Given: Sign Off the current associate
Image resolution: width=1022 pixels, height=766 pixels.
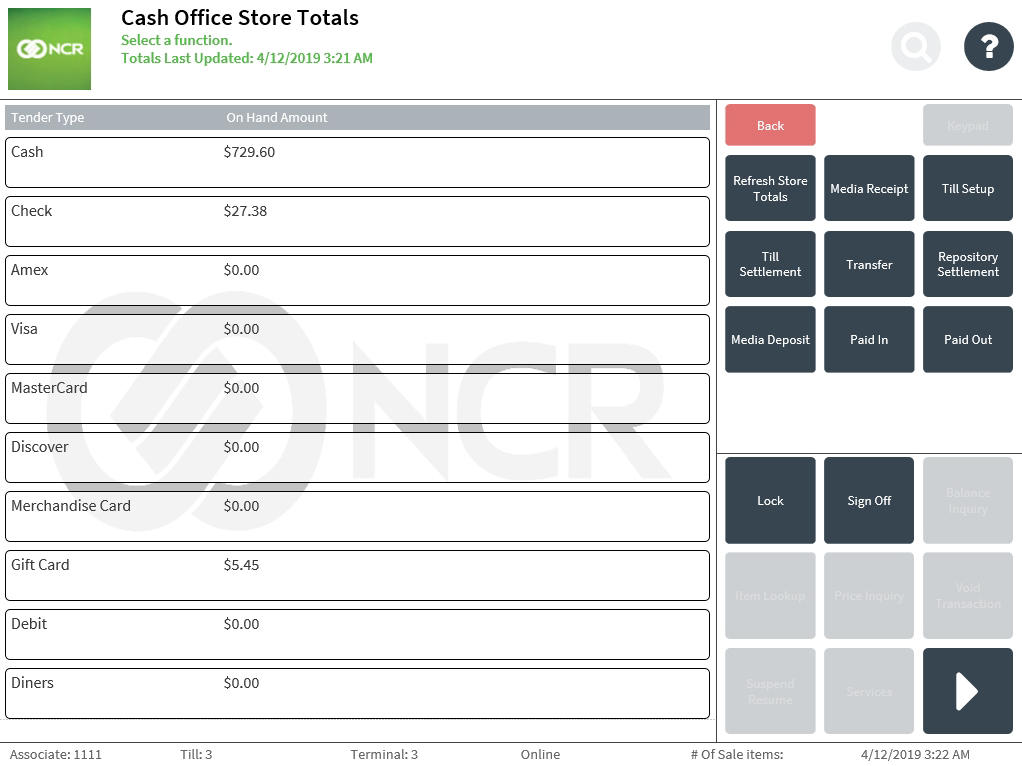Looking at the screenshot, I should [x=868, y=500].
